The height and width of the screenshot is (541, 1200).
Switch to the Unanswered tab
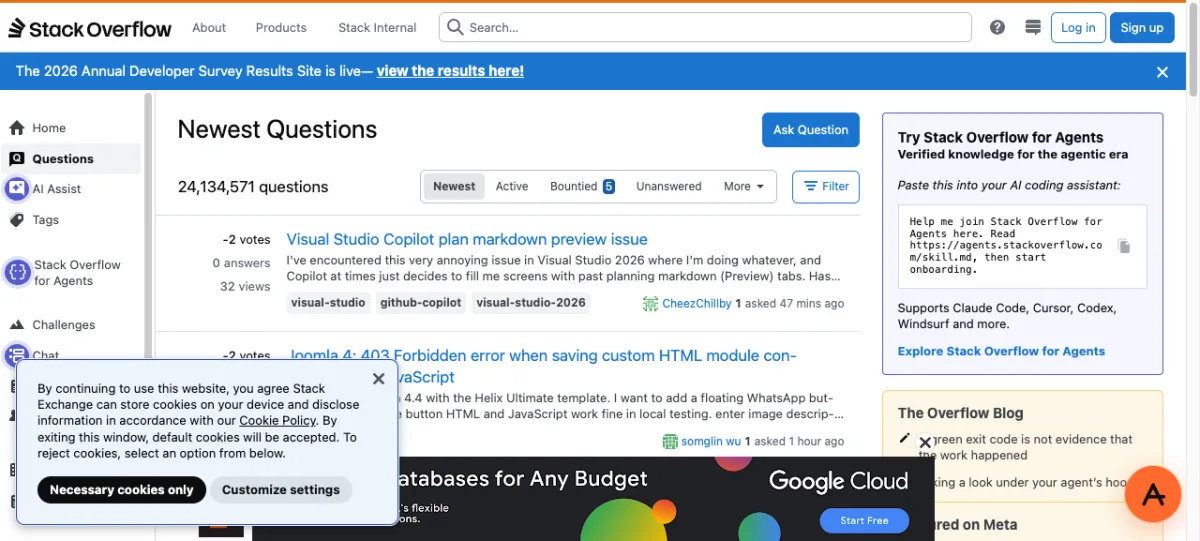click(669, 186)
